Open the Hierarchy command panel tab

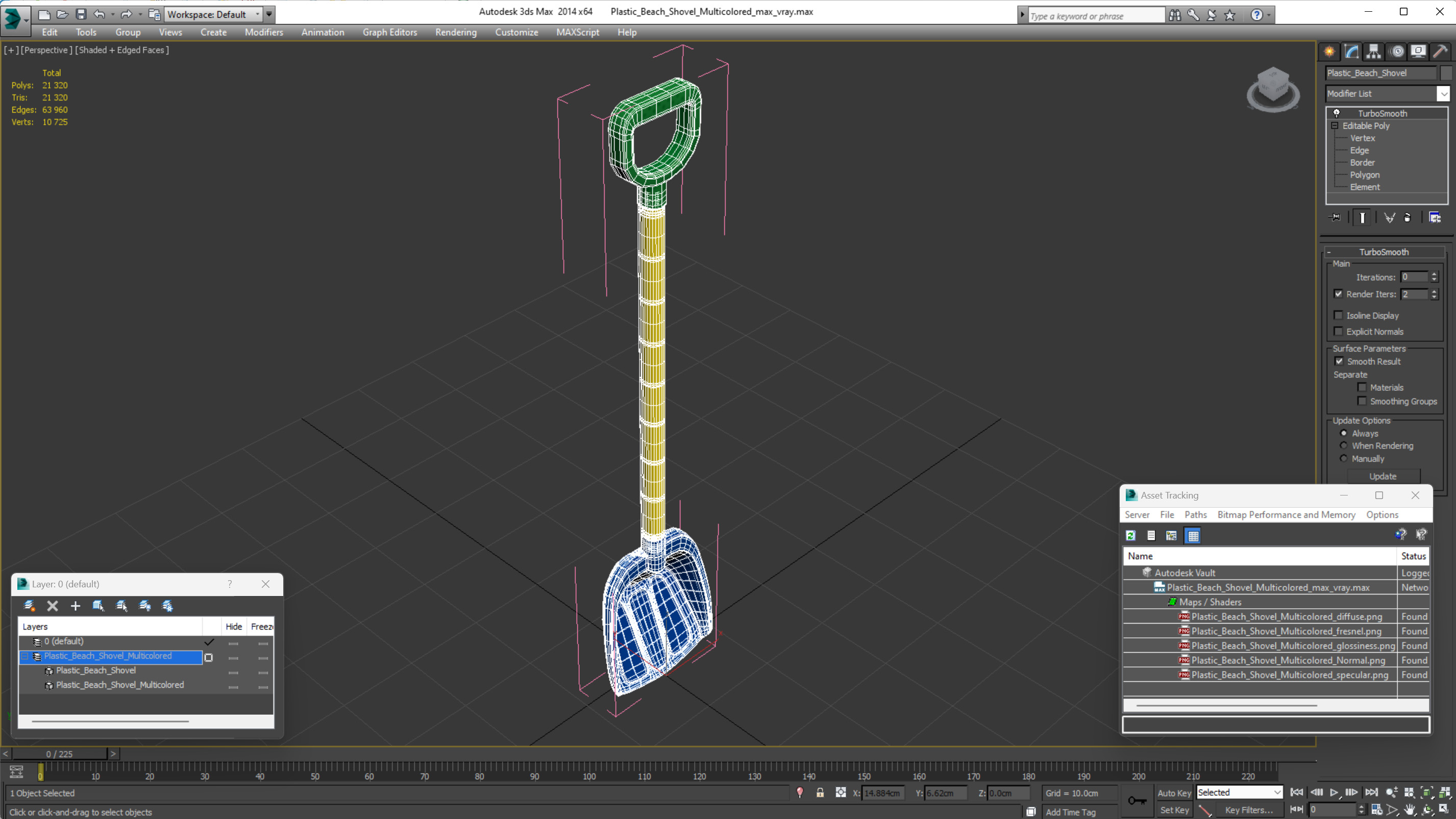(1373, 52)
